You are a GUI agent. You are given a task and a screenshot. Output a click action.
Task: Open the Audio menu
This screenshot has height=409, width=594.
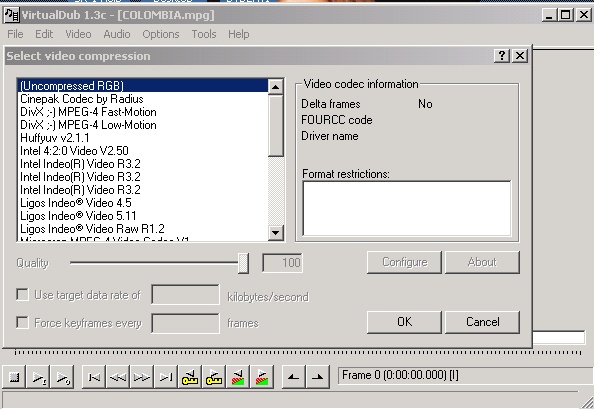coord(117,34)
